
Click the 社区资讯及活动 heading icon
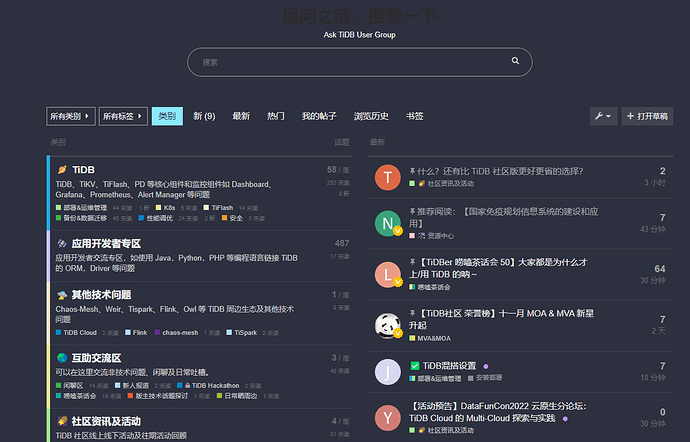(x=62, y=421)
